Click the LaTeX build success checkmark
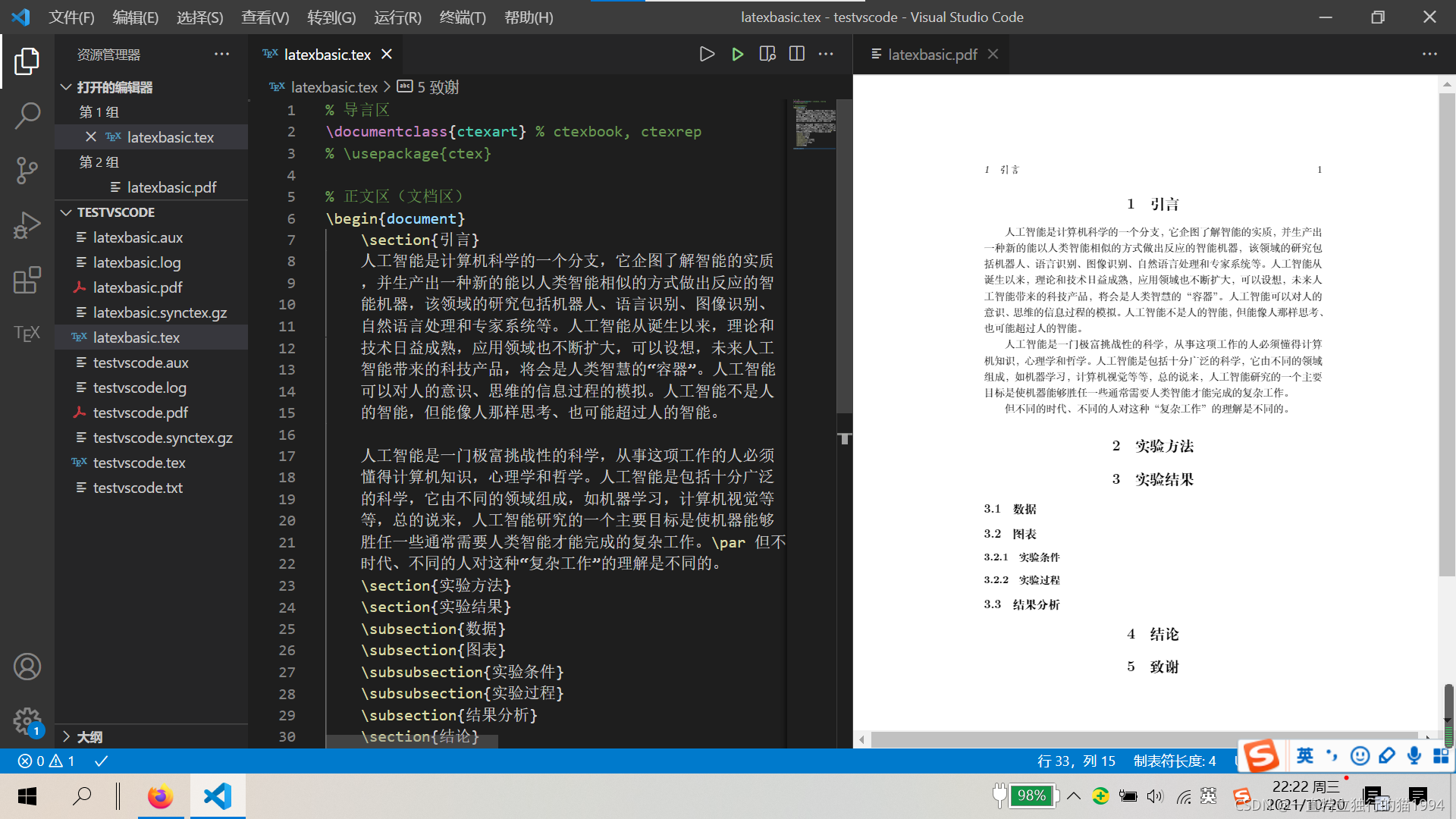This screenshot has width=1456, height=819. (x=101, y=761)
